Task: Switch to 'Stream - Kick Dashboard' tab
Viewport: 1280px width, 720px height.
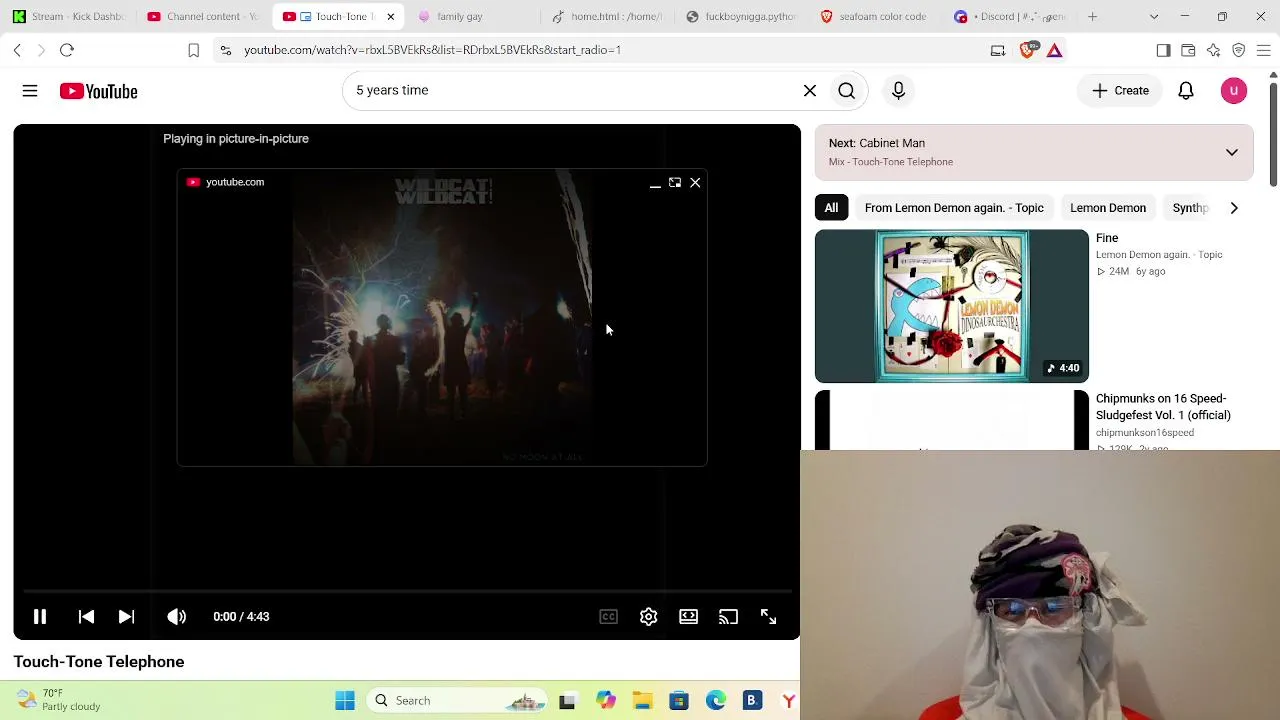Action: point(68,17)
